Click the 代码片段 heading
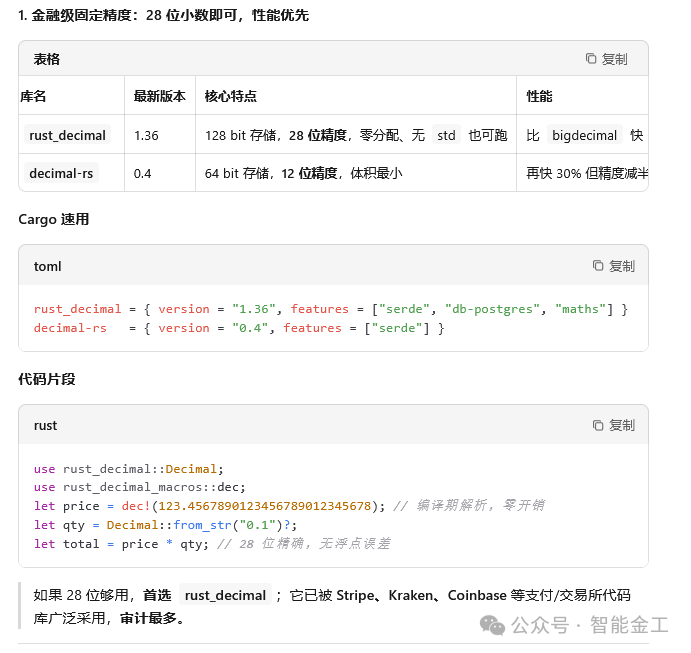Image resolution: width=691 pixels, height=653 pixels. click(47, 379)
